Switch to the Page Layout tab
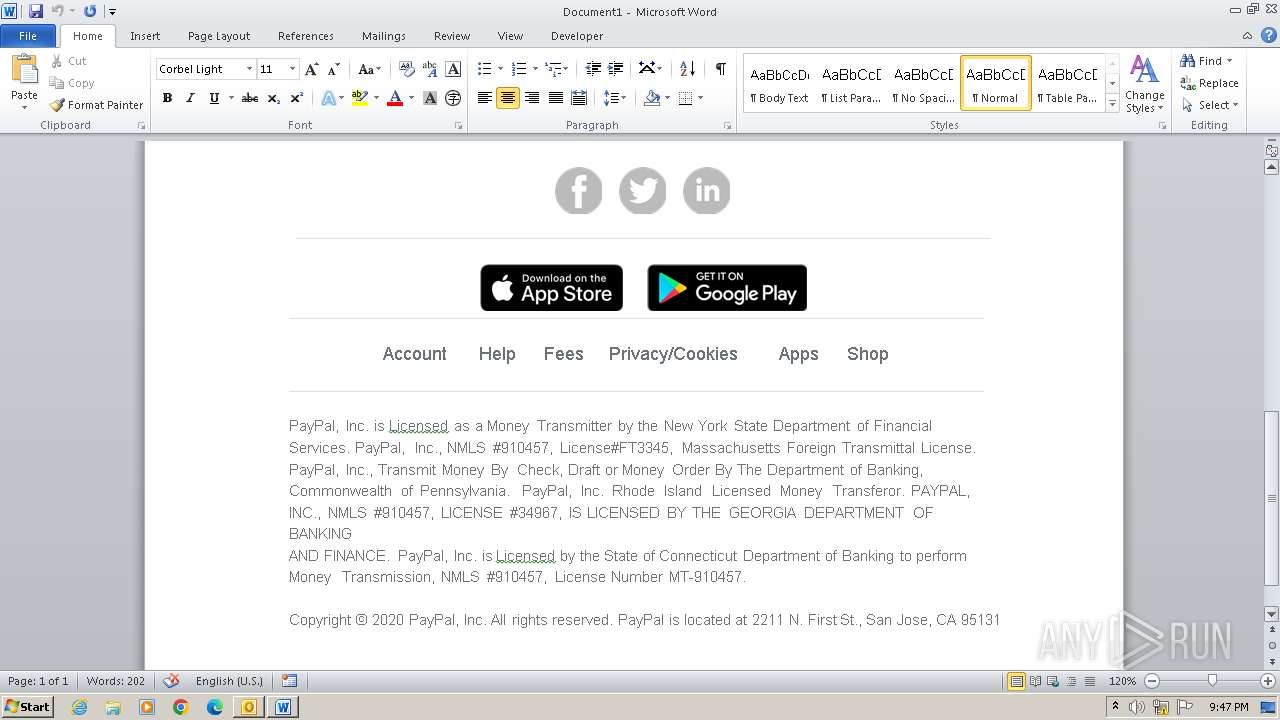Screen dimensions: 1280x720 pos(219,36)
